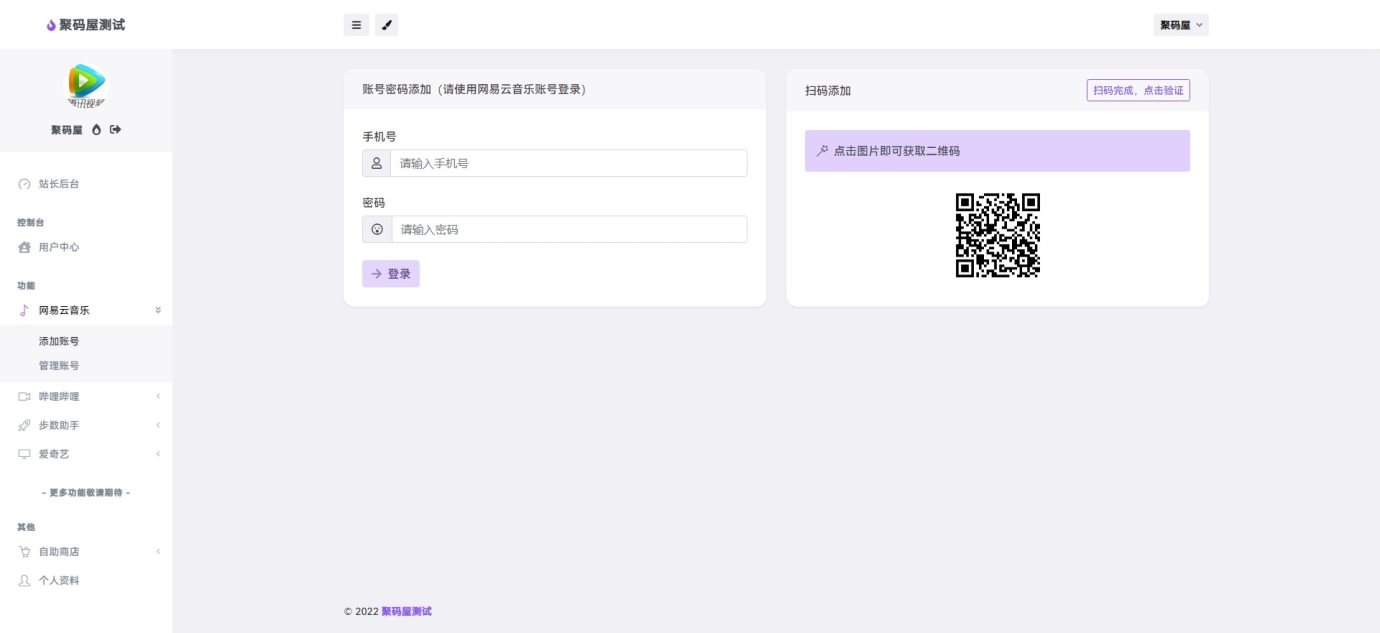
Task: Click the flame icon beside 聚码屋 username
Action: click(x=97, y=130)
